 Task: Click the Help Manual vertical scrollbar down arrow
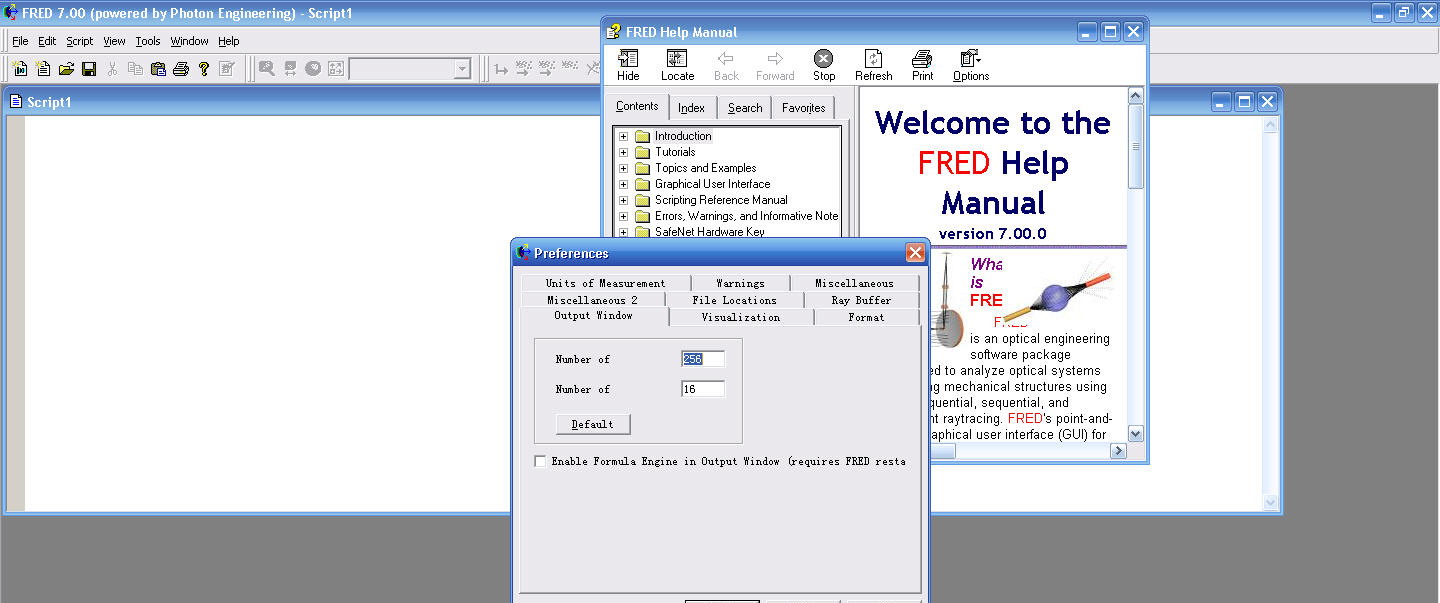1136,434
